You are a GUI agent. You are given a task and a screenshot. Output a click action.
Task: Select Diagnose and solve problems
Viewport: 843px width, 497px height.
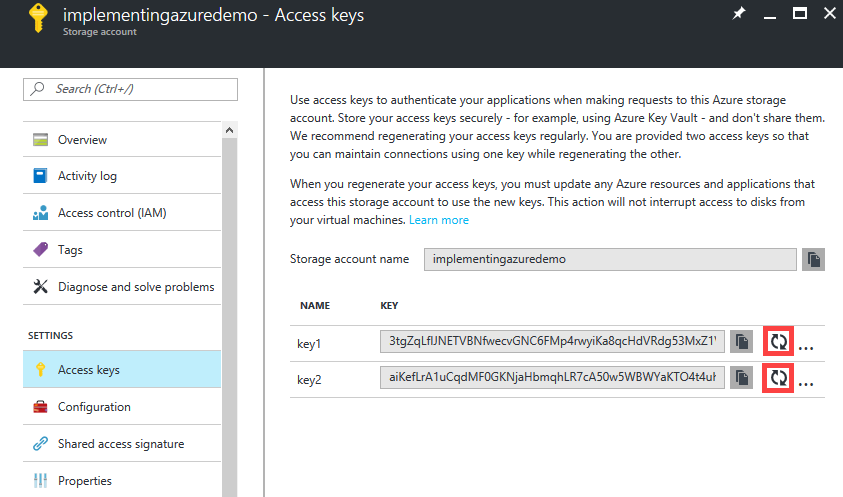tap(135, 287)
